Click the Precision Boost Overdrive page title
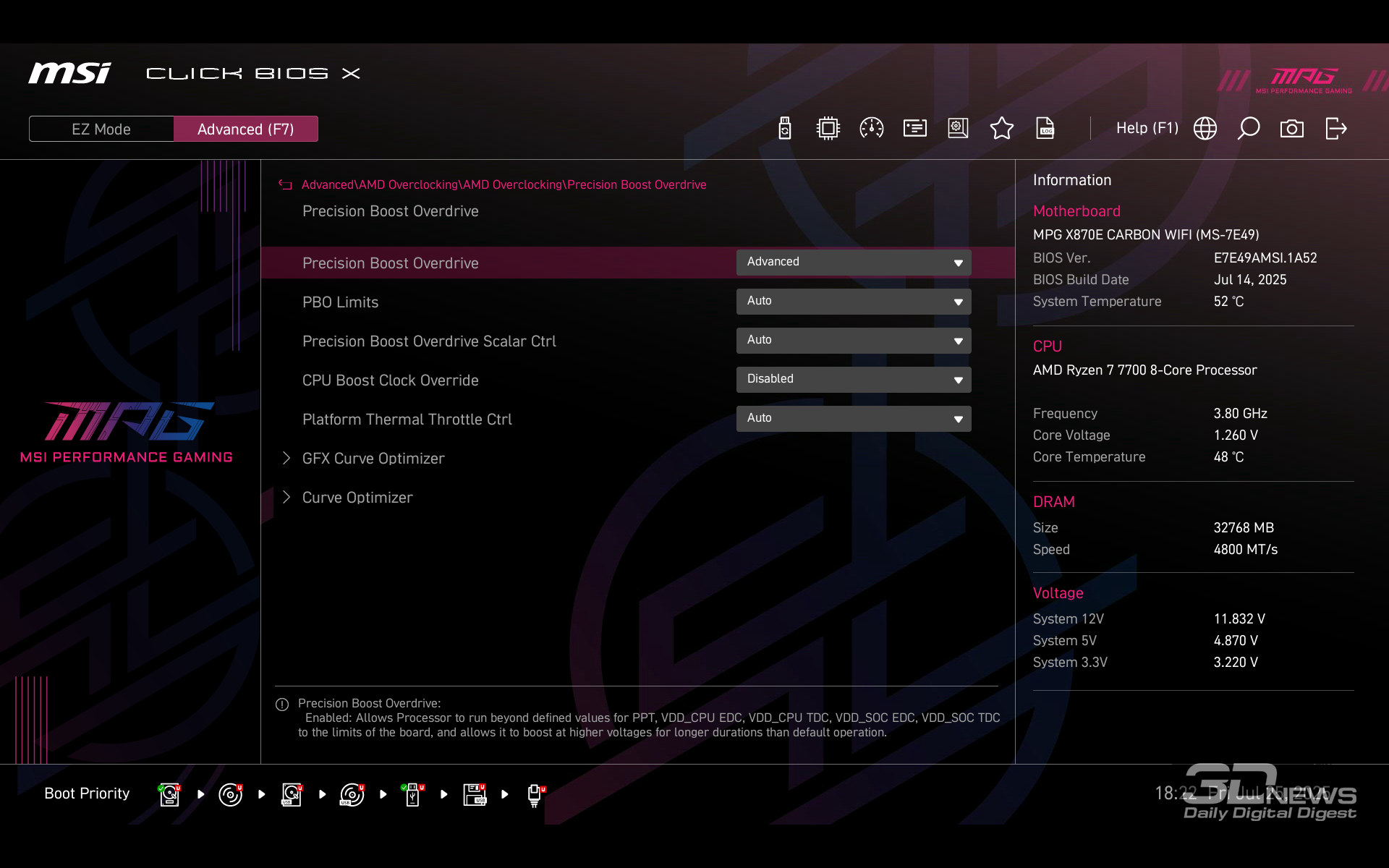The image size is (1389, 868). 391,211
